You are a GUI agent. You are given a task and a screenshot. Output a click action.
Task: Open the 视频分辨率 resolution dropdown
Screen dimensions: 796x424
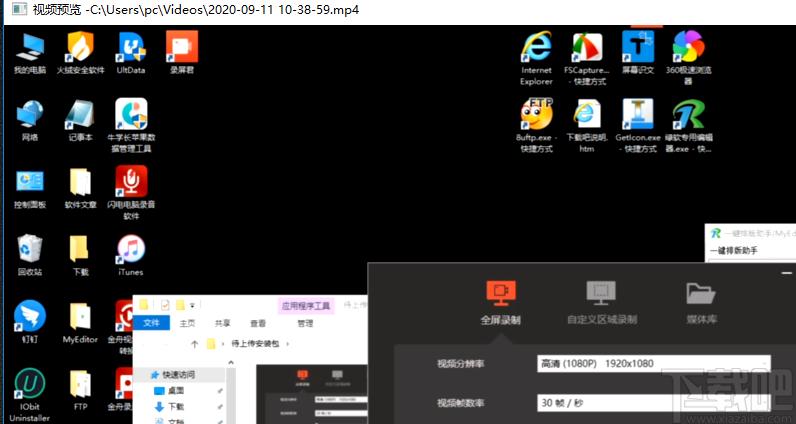654,364
